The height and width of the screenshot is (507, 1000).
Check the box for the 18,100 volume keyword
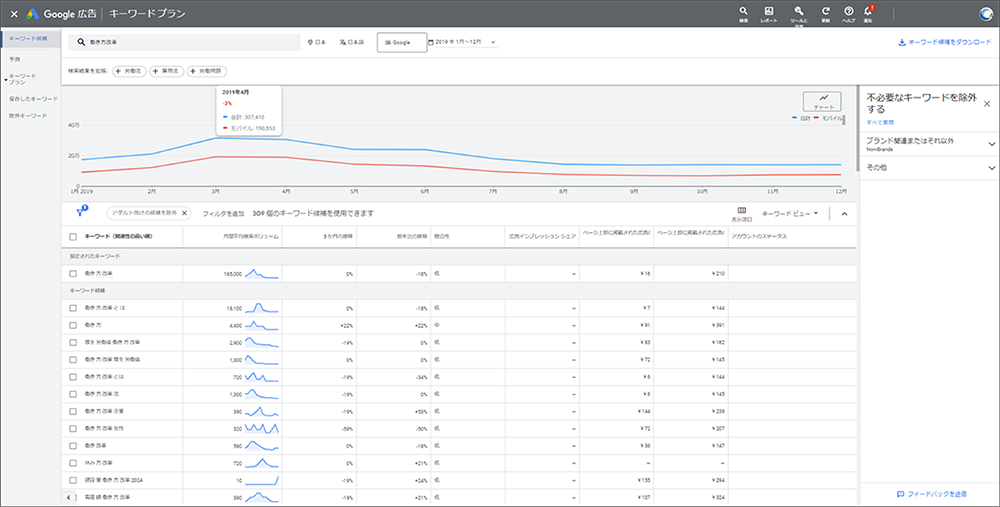pos(73,308)
